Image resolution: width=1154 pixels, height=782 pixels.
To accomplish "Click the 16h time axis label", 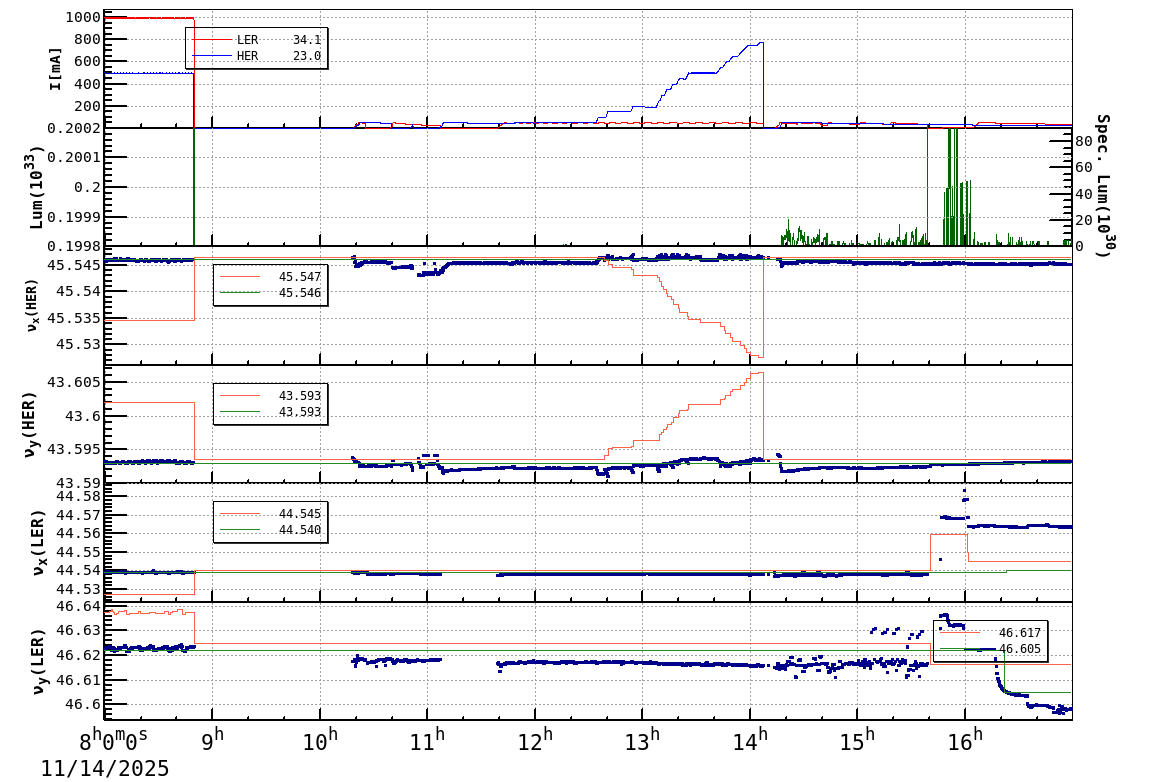I will pos(965,739).
